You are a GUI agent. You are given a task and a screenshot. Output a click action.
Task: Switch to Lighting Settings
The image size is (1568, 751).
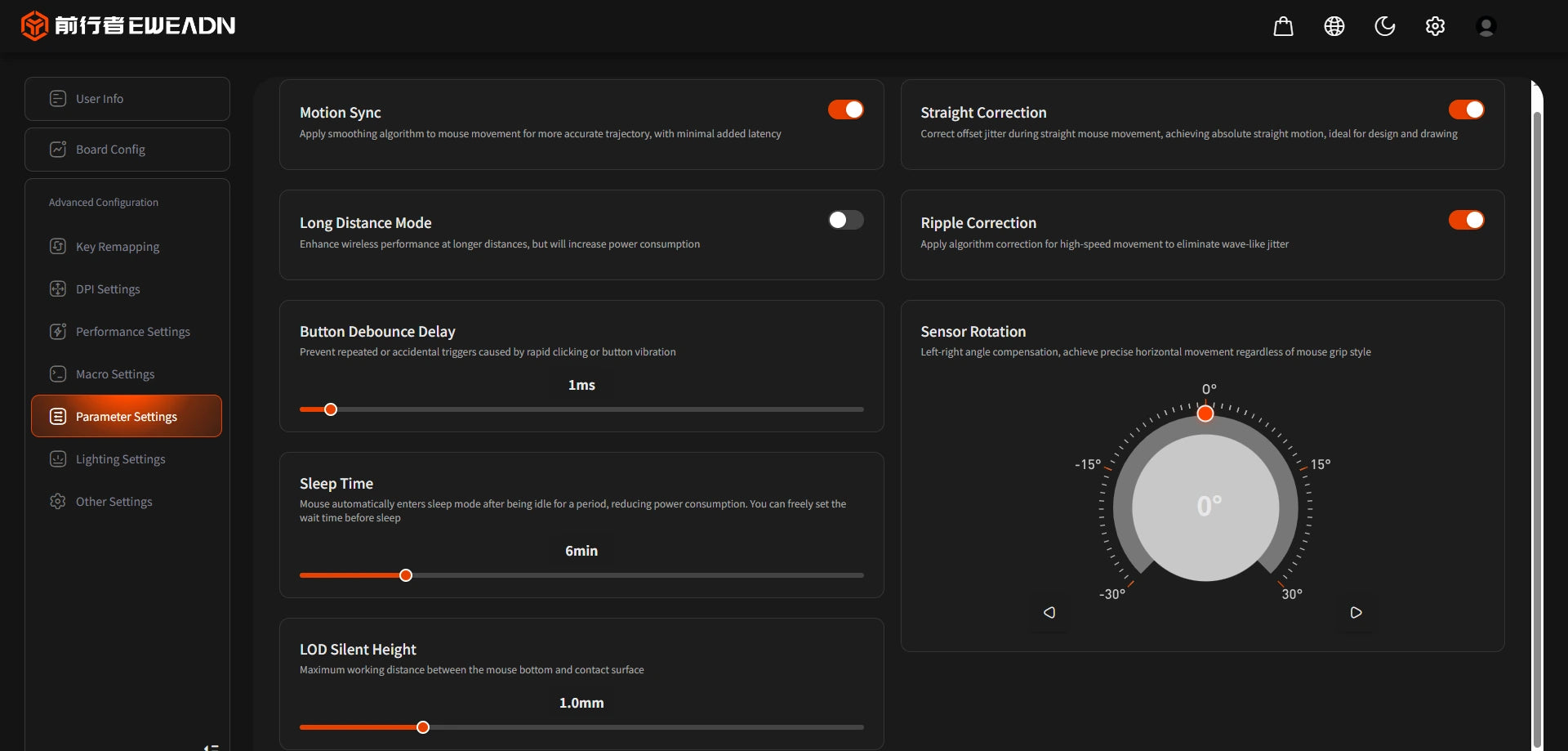[127, 459]
